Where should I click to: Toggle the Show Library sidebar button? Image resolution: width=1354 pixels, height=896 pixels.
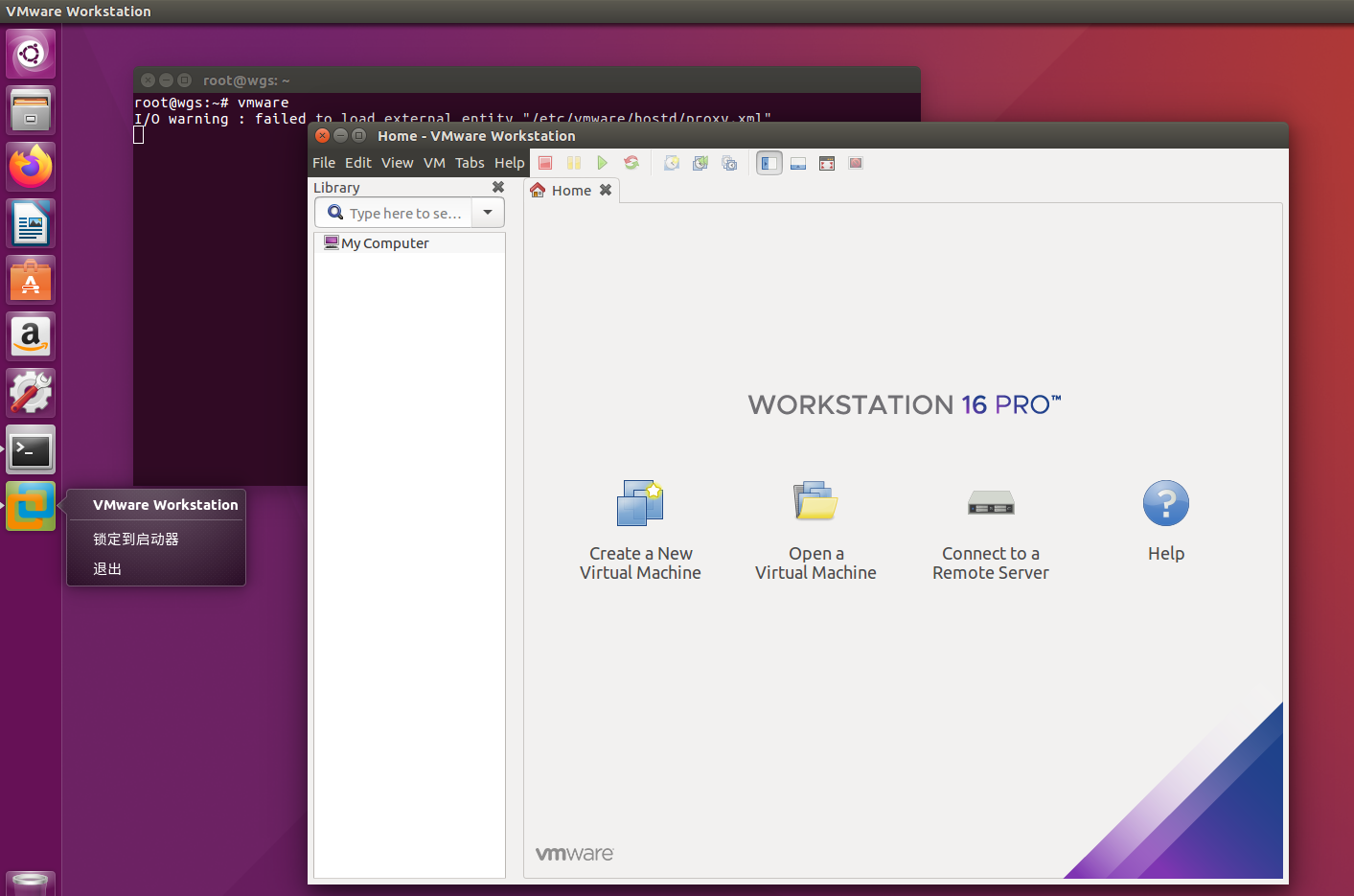[769, 163]
